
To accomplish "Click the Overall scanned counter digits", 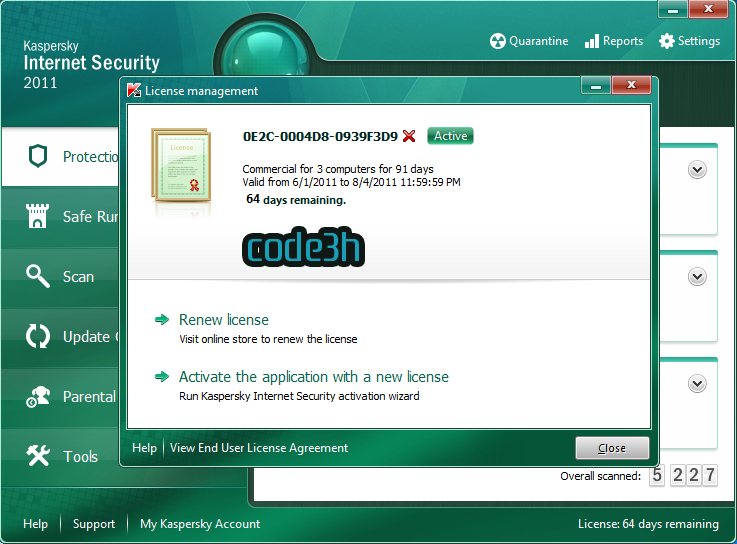I will (683, 475).
